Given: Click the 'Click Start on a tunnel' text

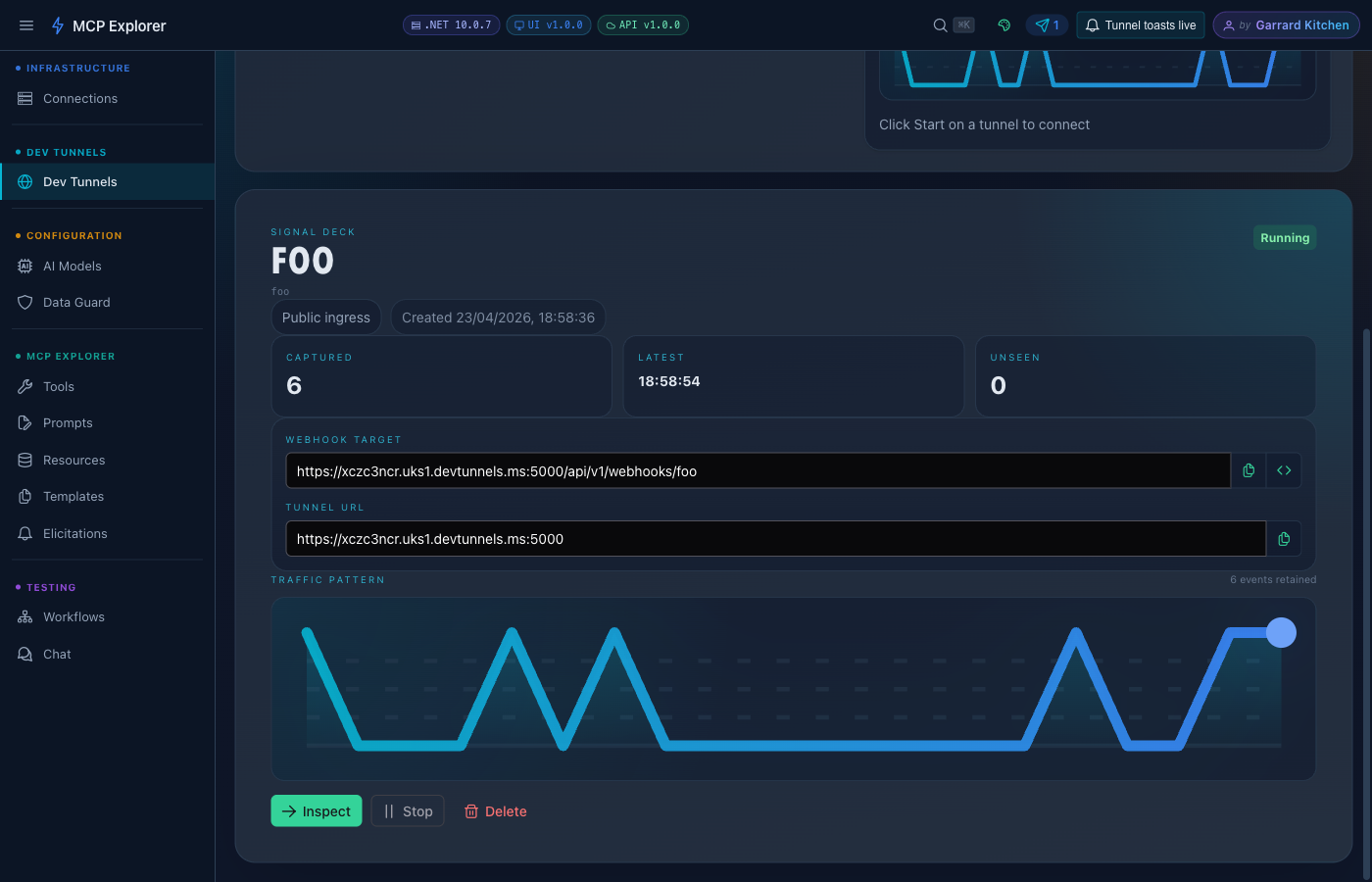Looking at the screenshot, I should [x=984, y=124].
